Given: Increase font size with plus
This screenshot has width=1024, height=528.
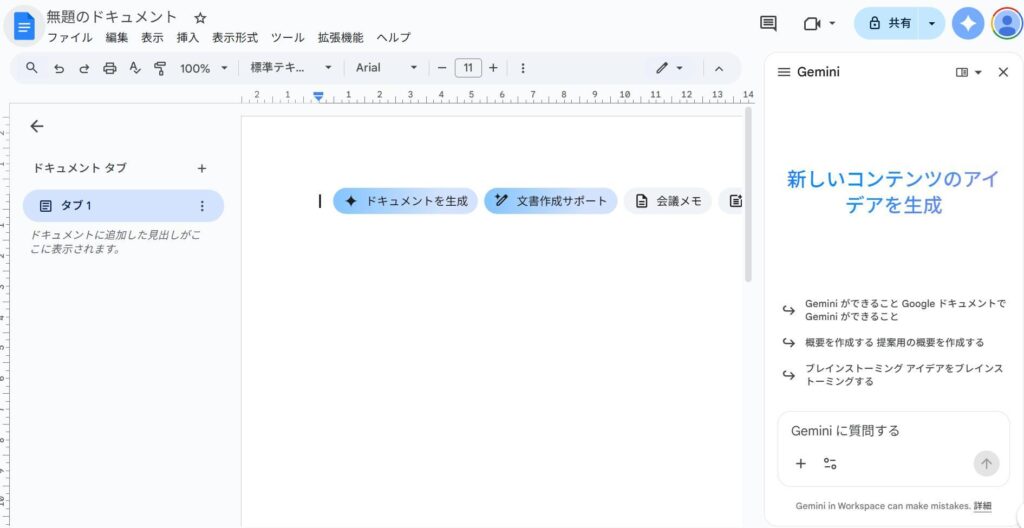Looking at the screenshot, I should coord(493,68).
